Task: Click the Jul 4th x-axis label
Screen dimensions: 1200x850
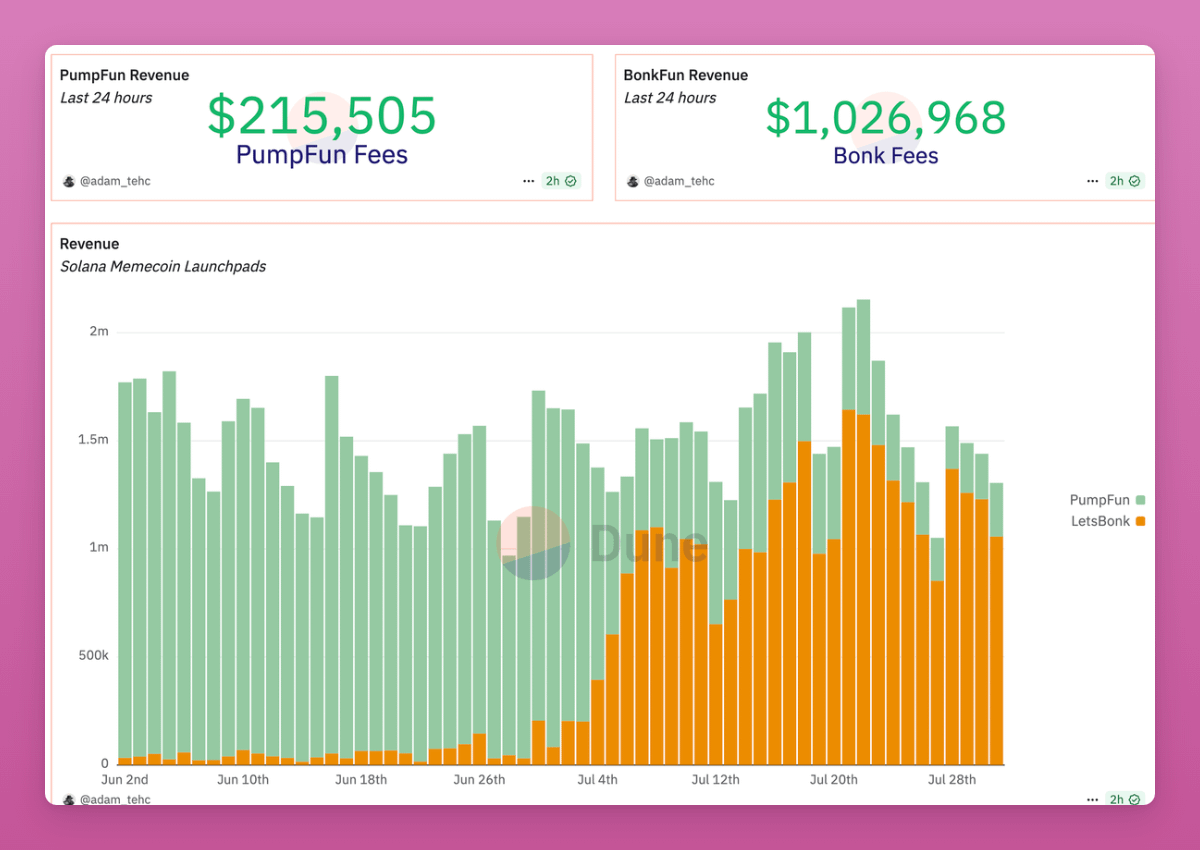Action: 597,780
